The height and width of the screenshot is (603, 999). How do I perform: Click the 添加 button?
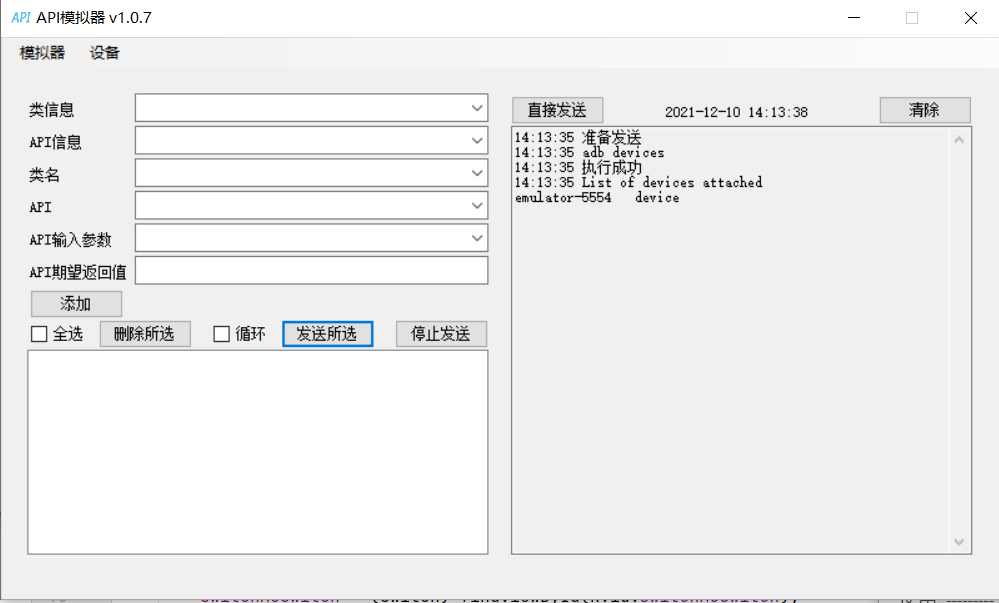(x=76, y=304)
